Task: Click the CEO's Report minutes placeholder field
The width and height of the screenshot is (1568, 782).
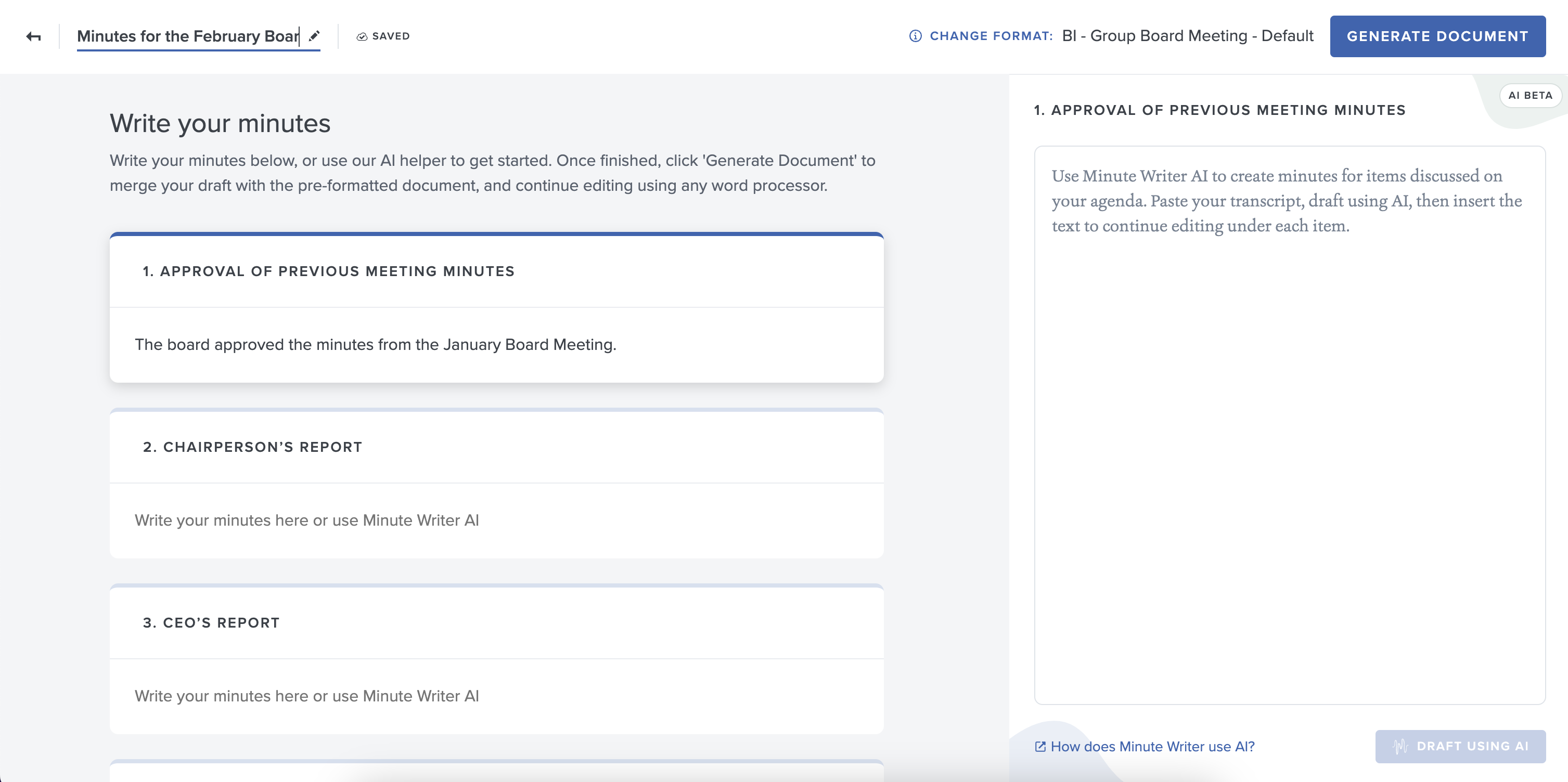Action: pyautogui.click(x=307, y=696)
